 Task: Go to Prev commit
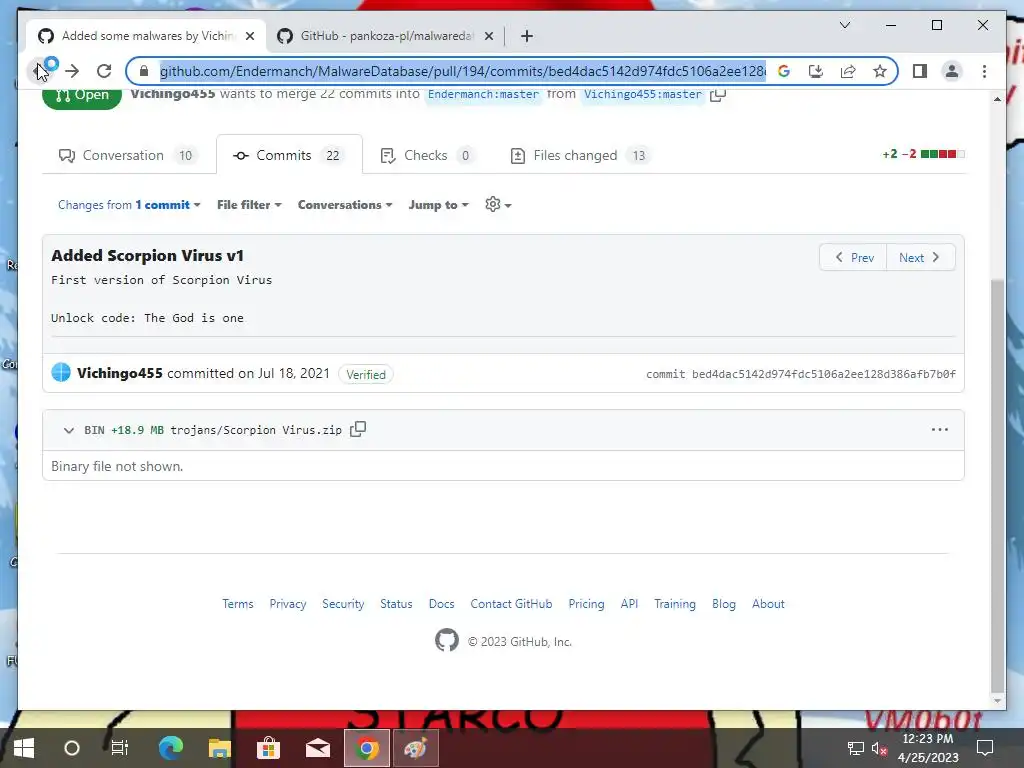[x=854, y=257]
